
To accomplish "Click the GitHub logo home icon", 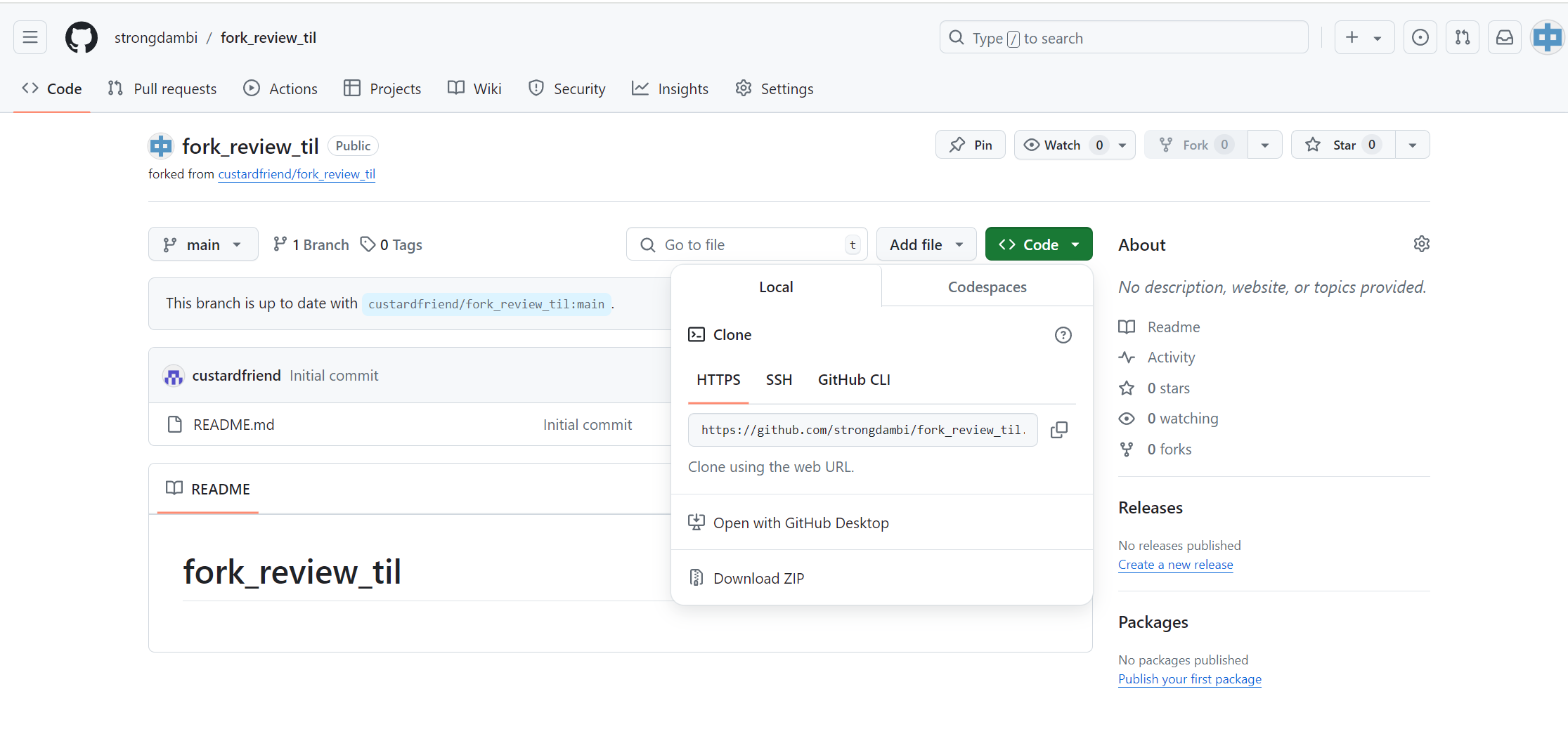I will pos(82,37).
